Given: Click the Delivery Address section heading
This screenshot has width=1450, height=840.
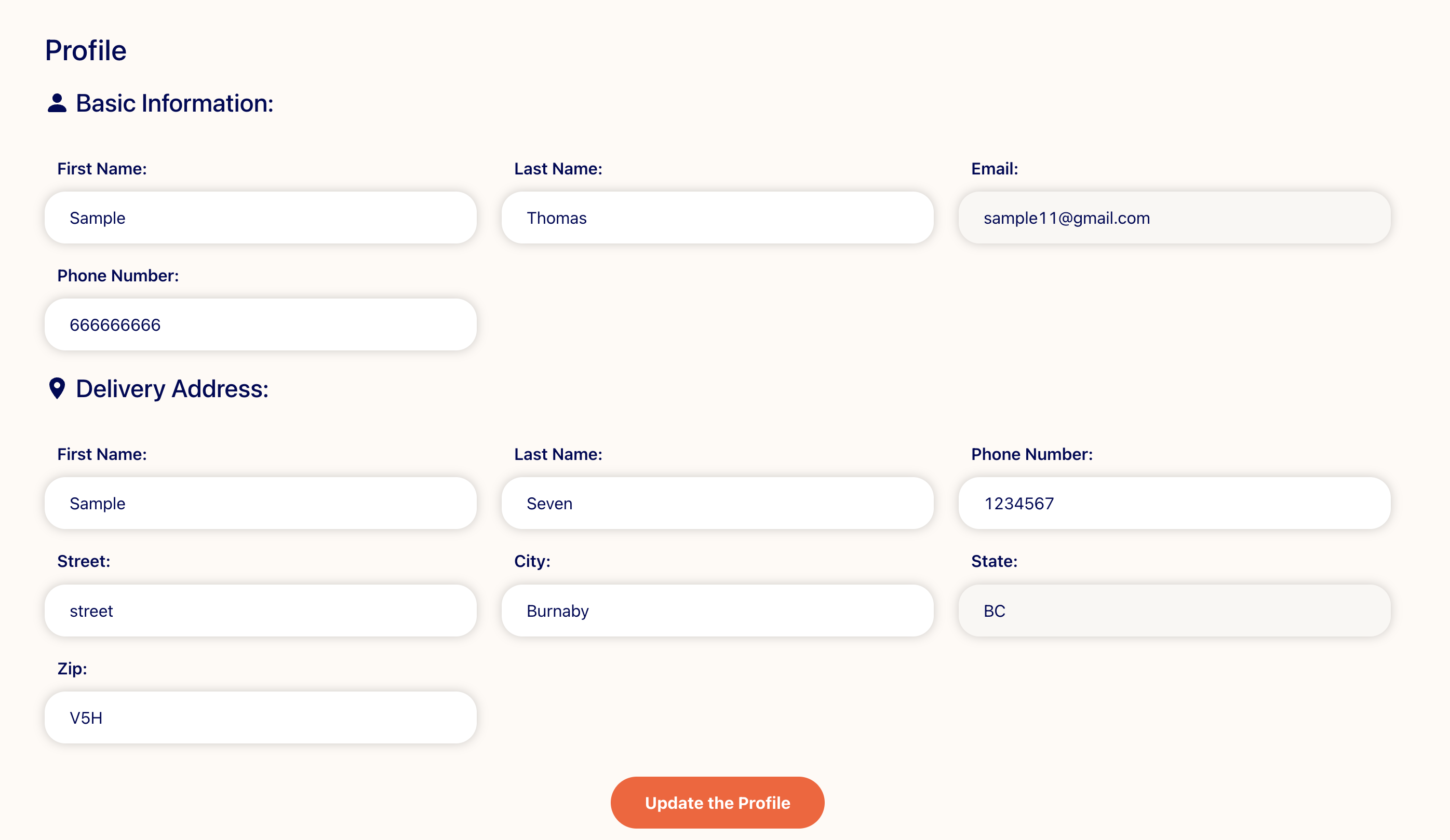Looking at the screenshot, I should 172,389.
